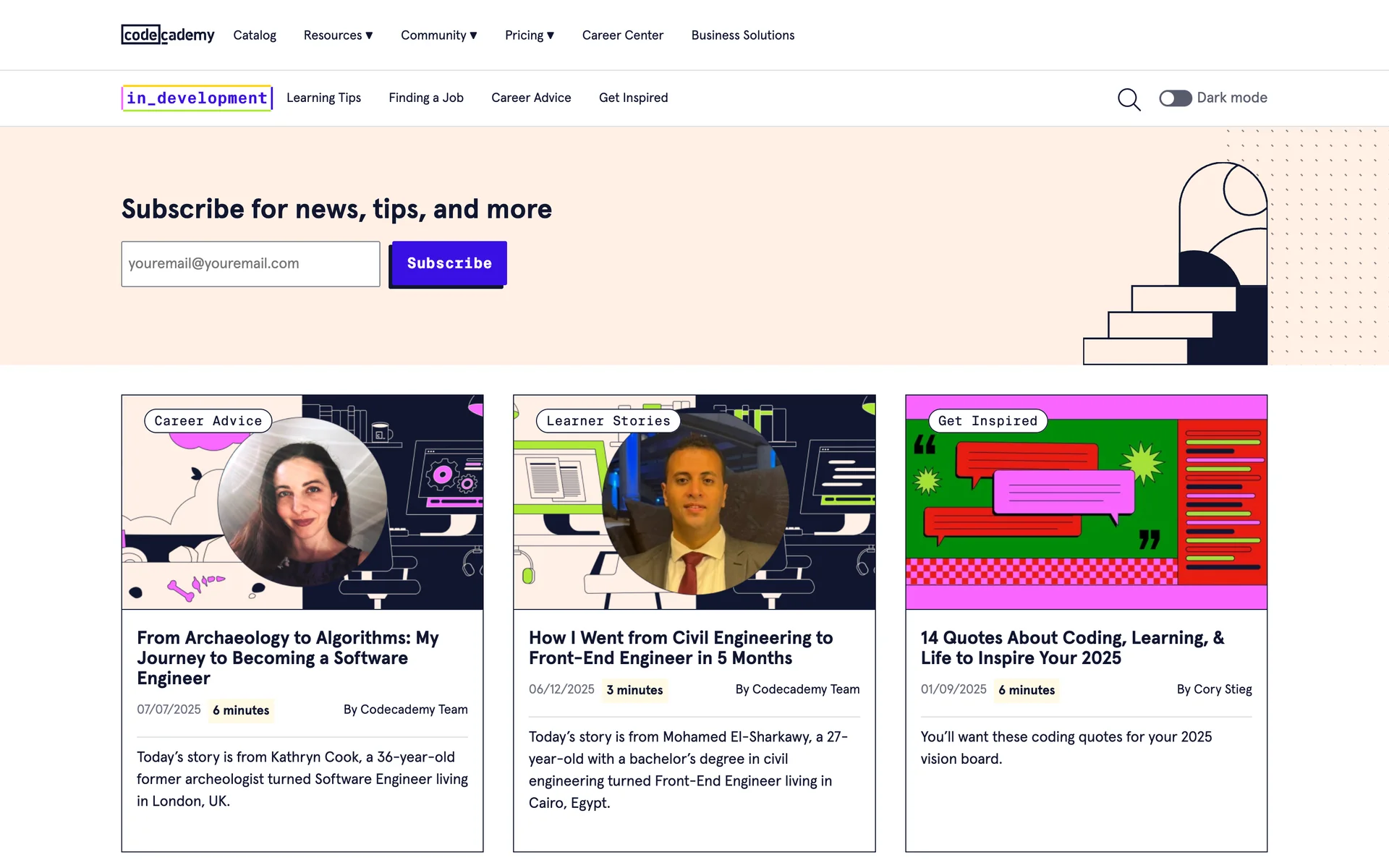
Task: Open Get Inspired blog section
Action: (633, 98)
